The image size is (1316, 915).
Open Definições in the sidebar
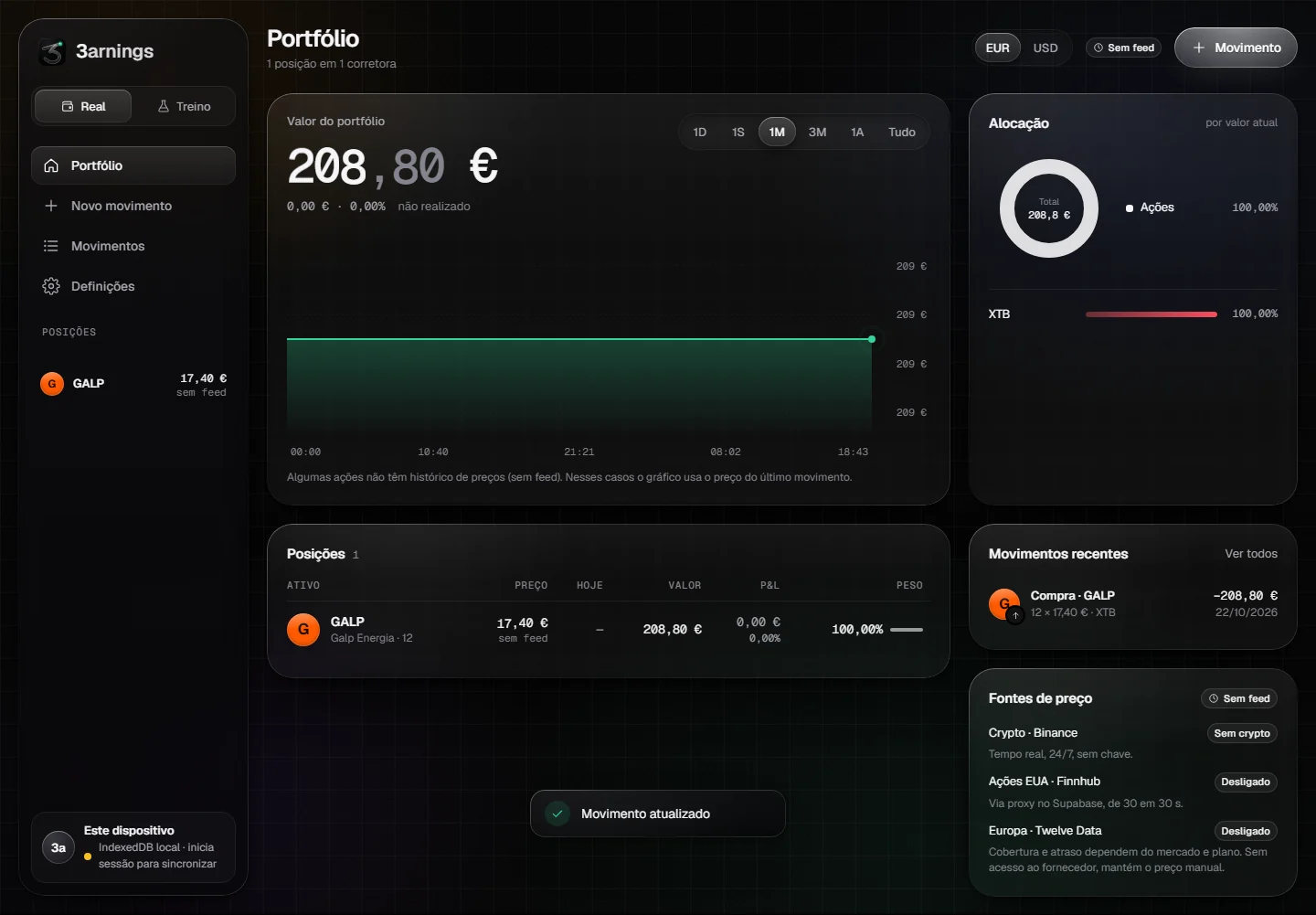click(133, 286)
